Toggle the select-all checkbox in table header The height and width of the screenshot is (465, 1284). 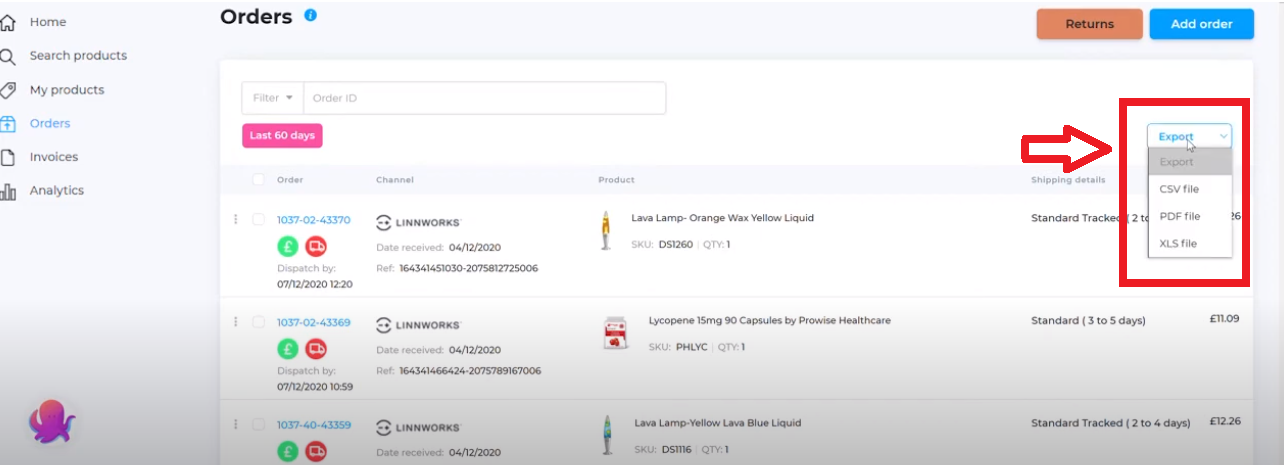point(259,180)
